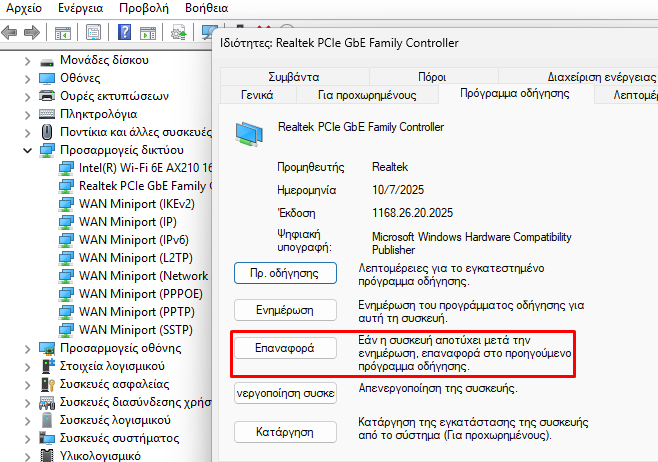Screen dimensions: 658x462
Task: Click the Κατάργηση uninstall button
Action: tap(285, 432)
